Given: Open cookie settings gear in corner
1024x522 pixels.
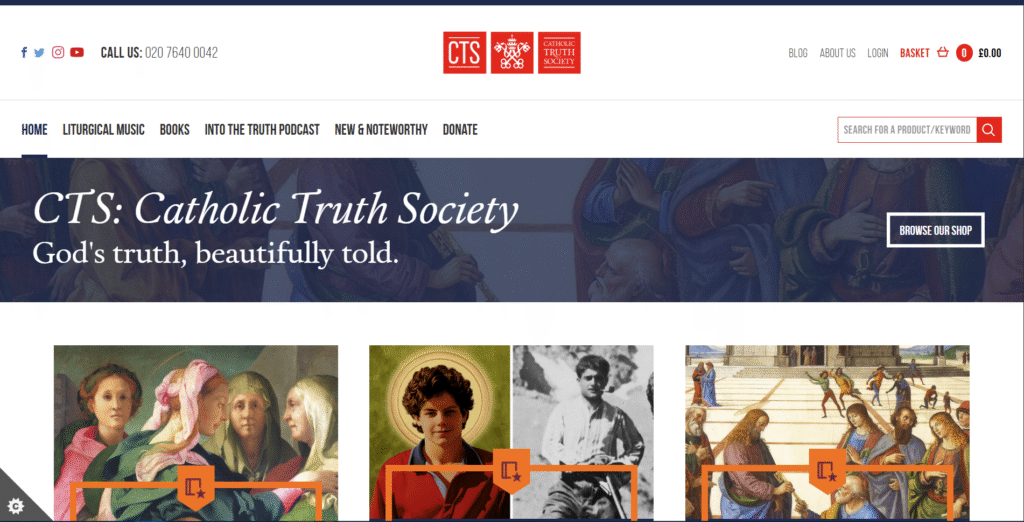Looking at the screenshot, I should tap(16, 504).
